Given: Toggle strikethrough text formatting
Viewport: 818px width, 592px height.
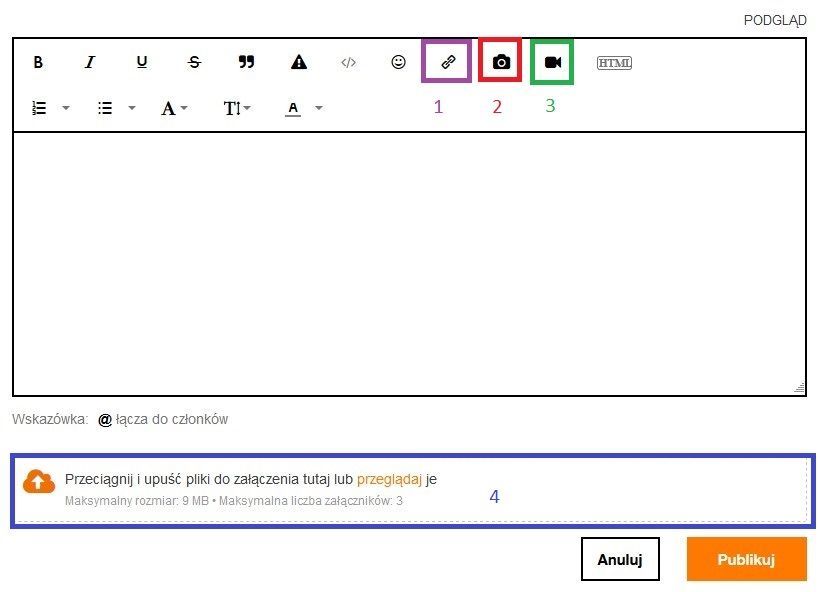Looking at the screenshot, I should [194, 62].
